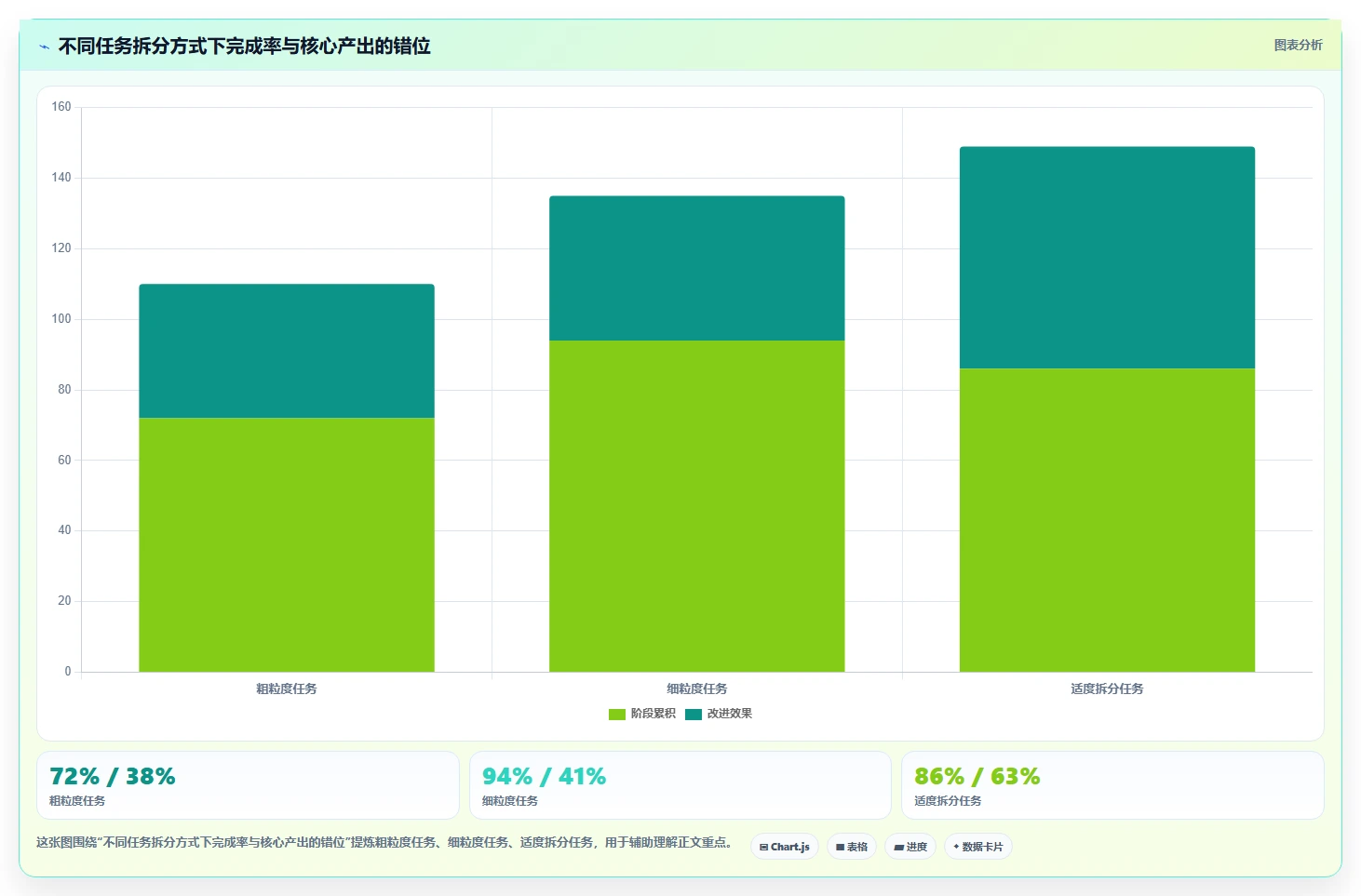Click the green segment of 粗粒度任务 bar

(x=287, y=544)
